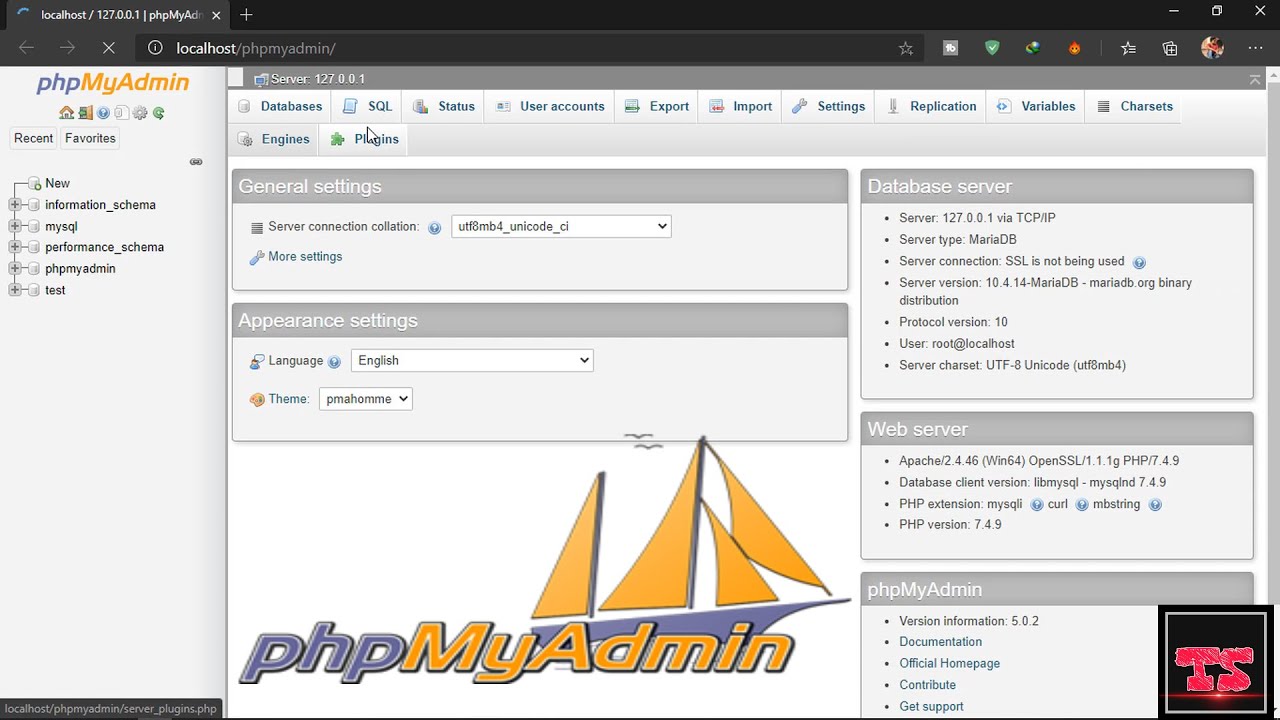Open the Get support link
The height and width of the screenshot is (720, 1280).
[x=931, y=706]
